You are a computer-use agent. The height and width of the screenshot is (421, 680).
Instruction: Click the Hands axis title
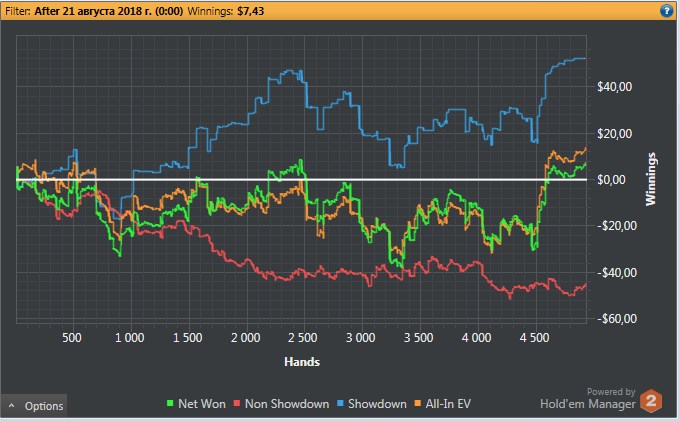coord(302,362)
